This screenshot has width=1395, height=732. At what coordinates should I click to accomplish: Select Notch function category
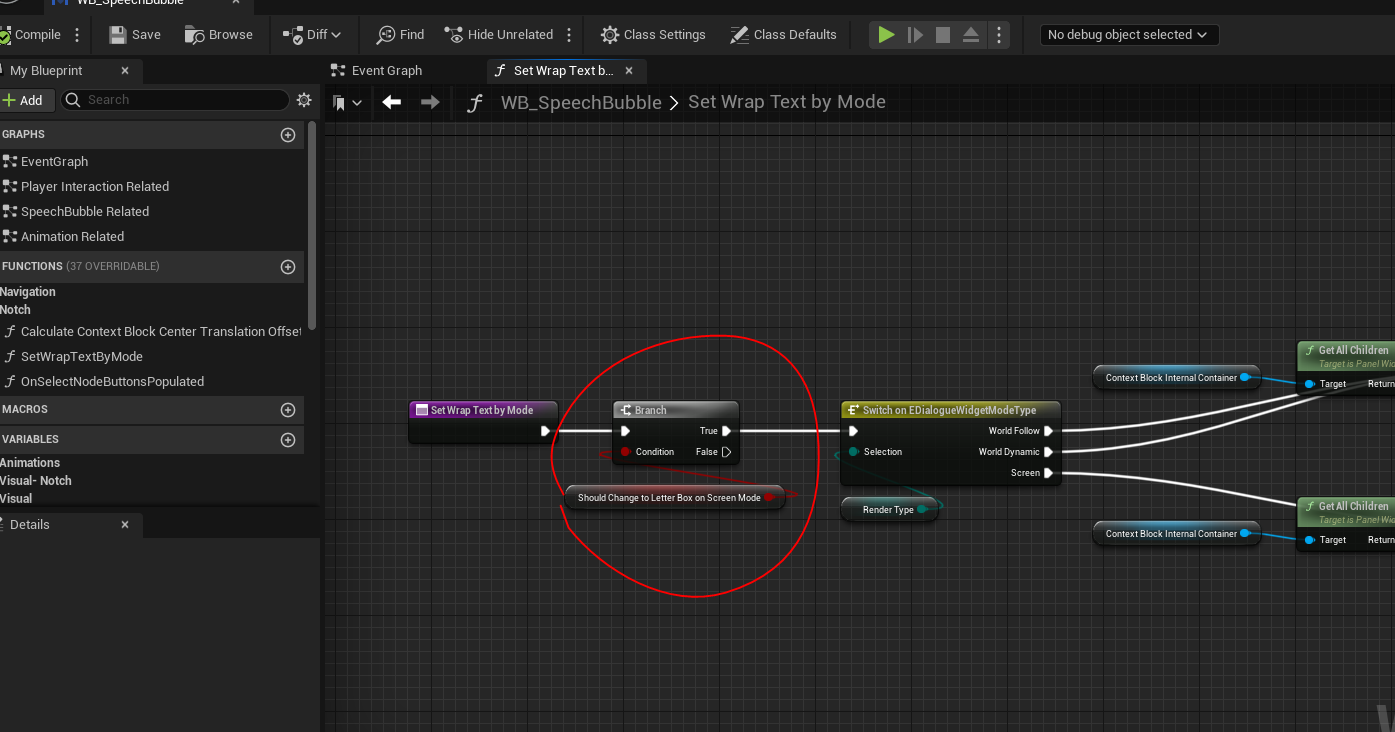coord(15,310)
